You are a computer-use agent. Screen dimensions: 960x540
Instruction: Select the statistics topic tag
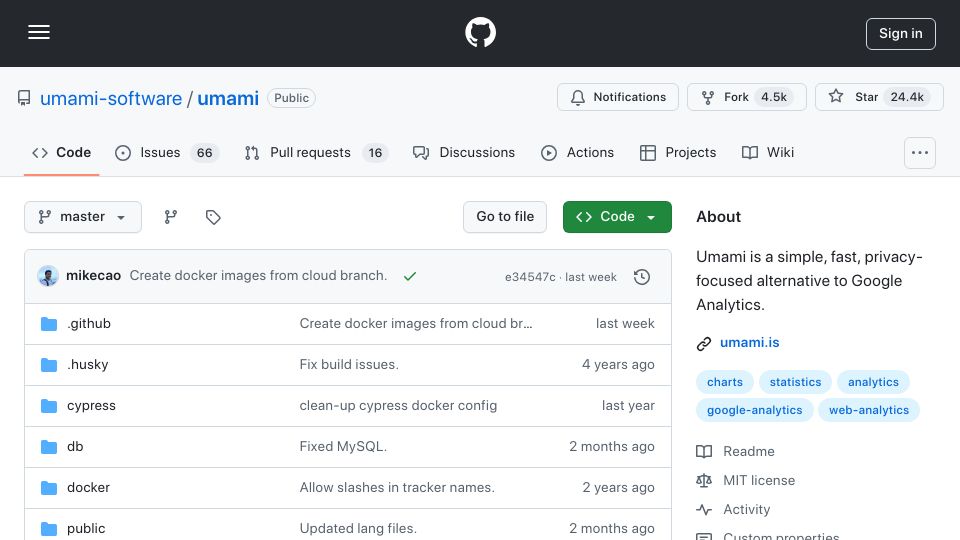click(795, 382)
